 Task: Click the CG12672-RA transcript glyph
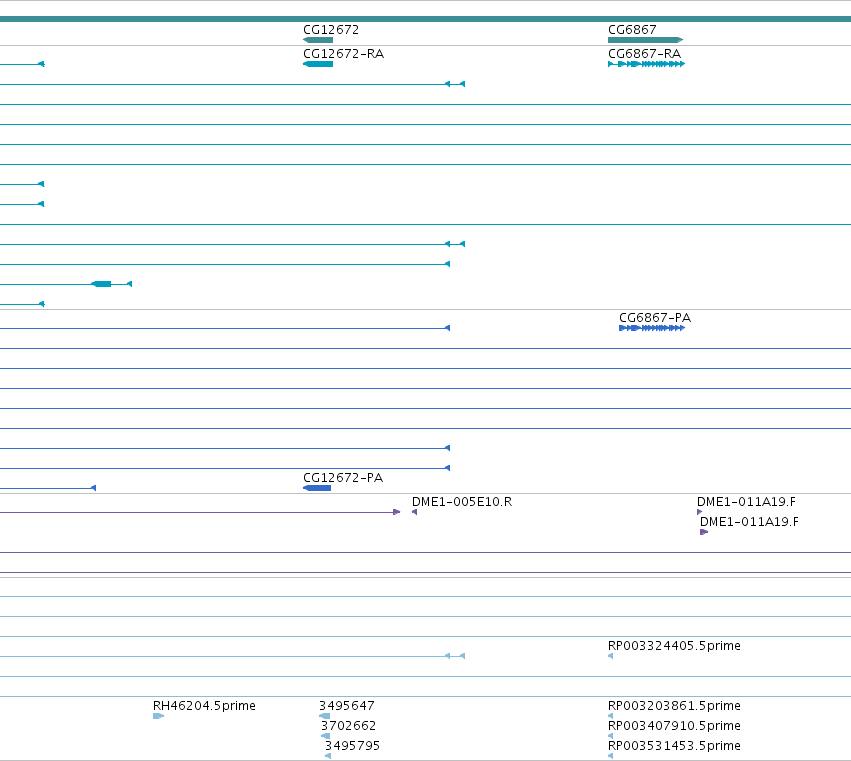pos(318,64)
